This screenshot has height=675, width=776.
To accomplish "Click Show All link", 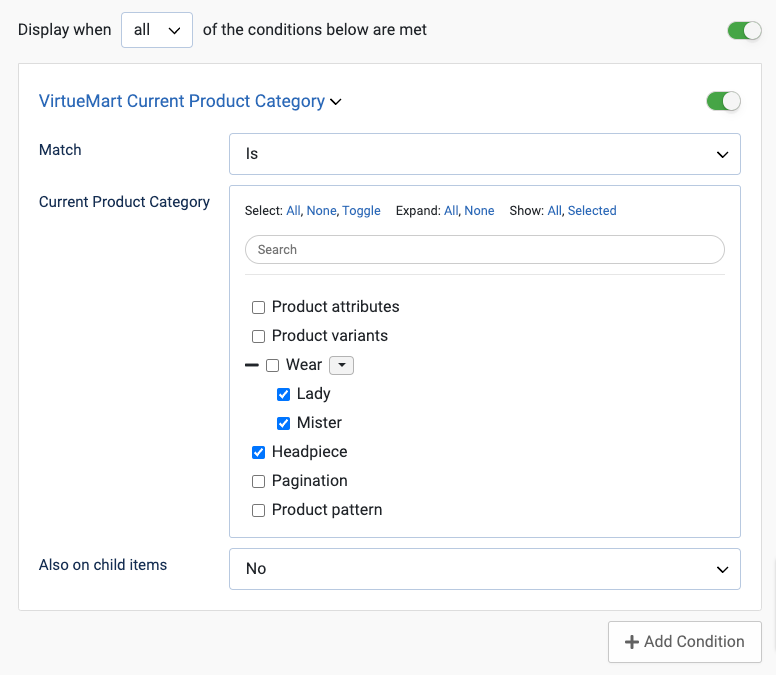I will click(554, 211).
